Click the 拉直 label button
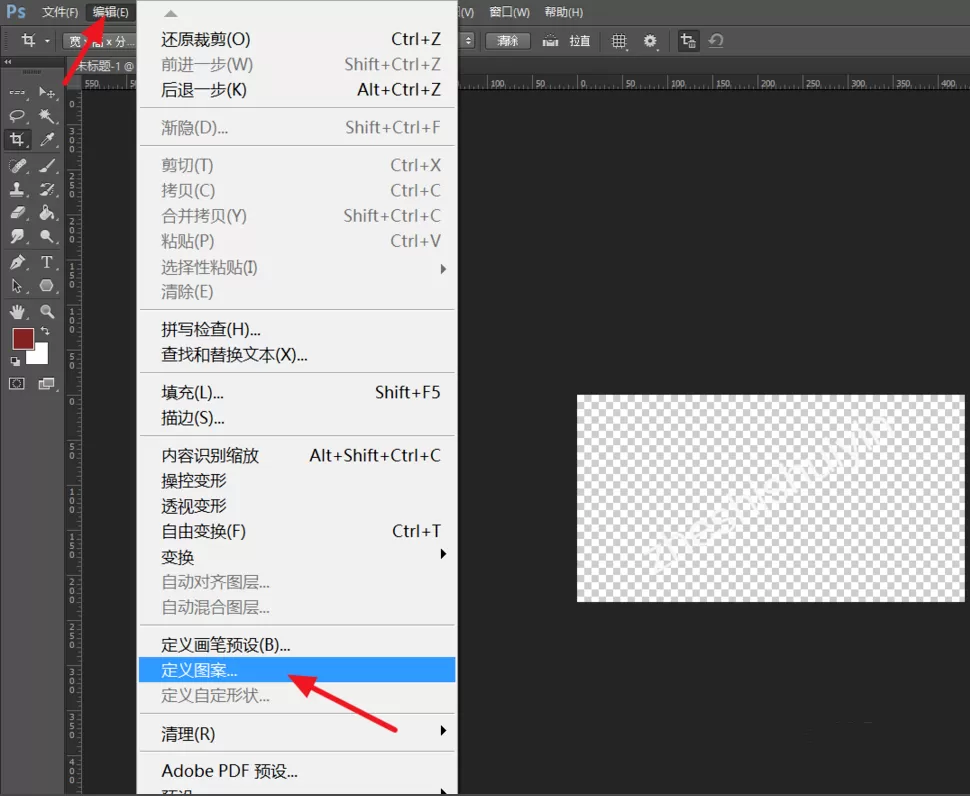Viewport: 970px width, 796px height. tap(580, 41)
